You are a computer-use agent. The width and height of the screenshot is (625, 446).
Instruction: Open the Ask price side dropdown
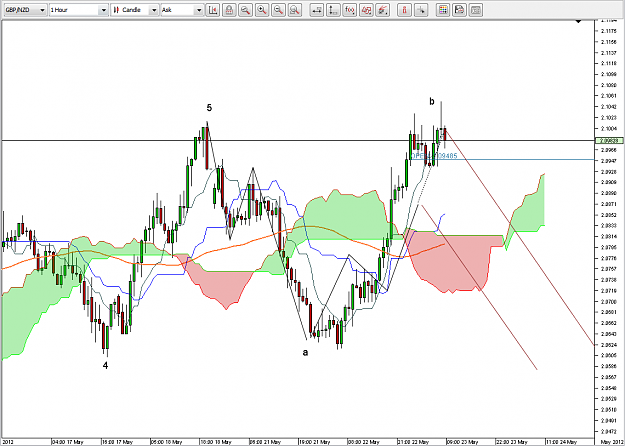coord(182,10)
